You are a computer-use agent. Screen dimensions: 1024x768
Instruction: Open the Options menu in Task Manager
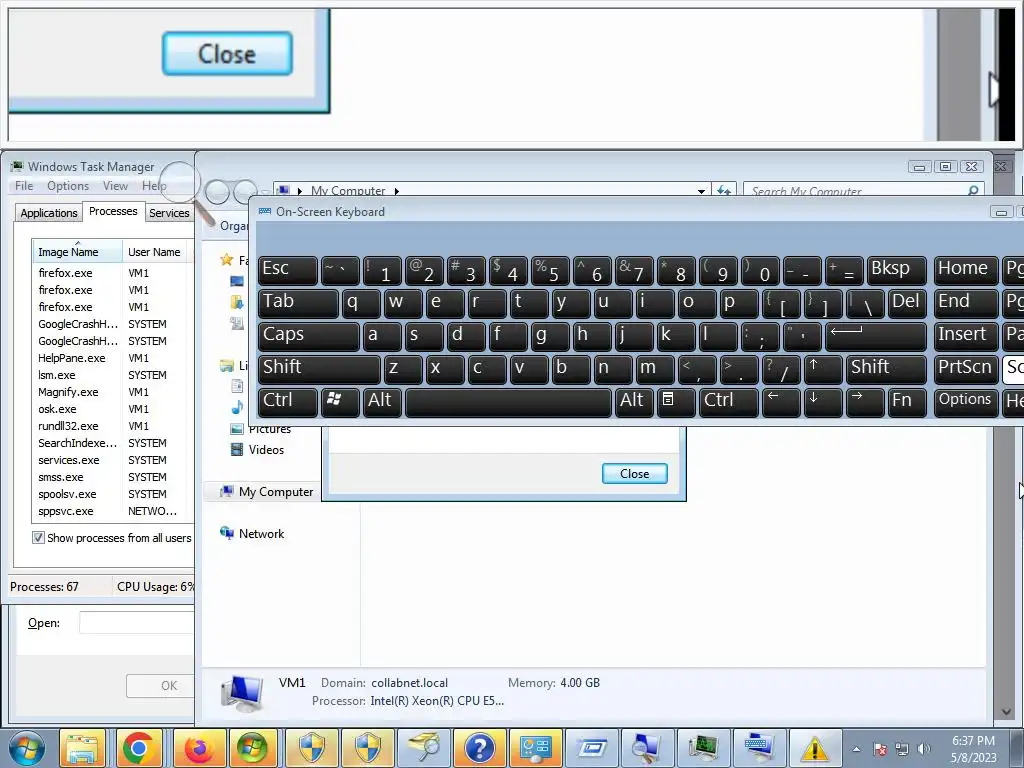coord(68,186)
